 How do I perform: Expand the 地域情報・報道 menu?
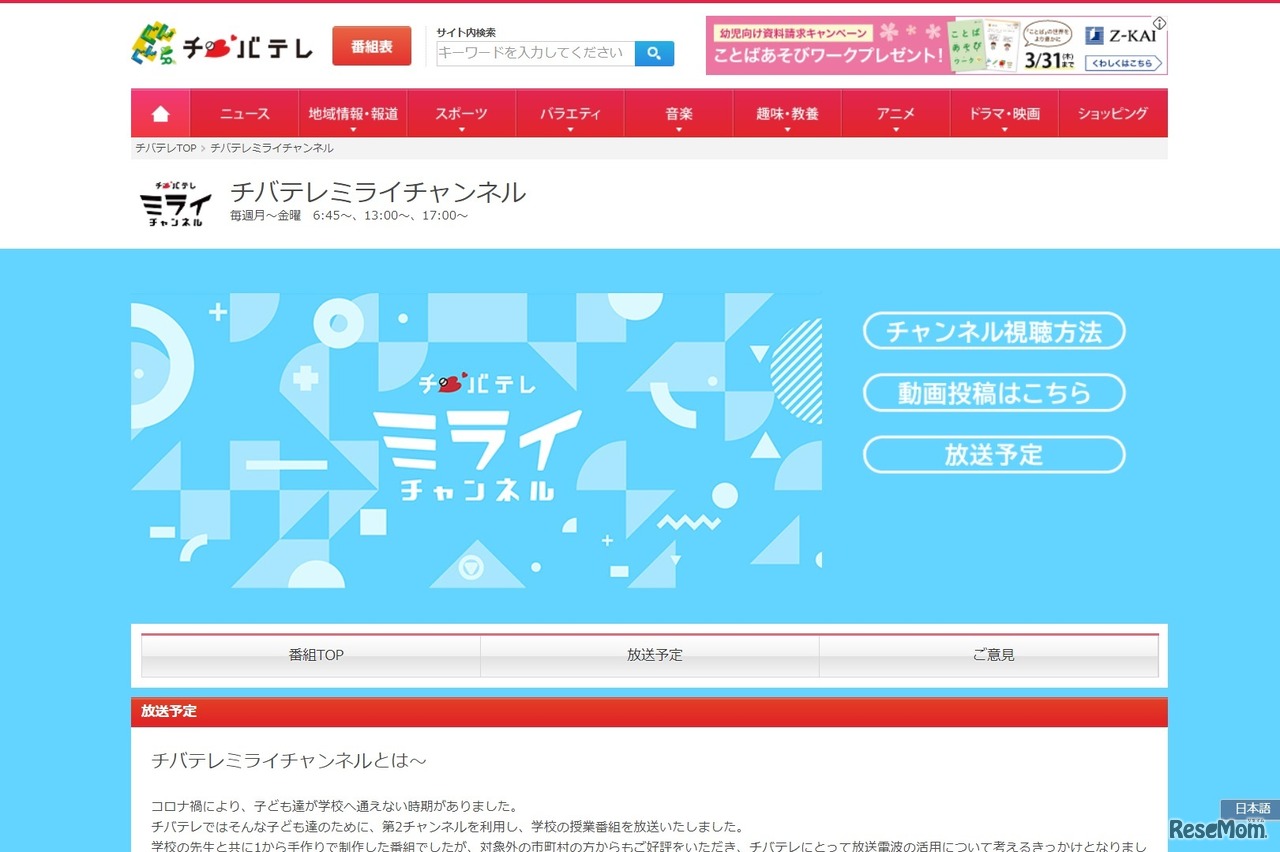coord(353,114)
